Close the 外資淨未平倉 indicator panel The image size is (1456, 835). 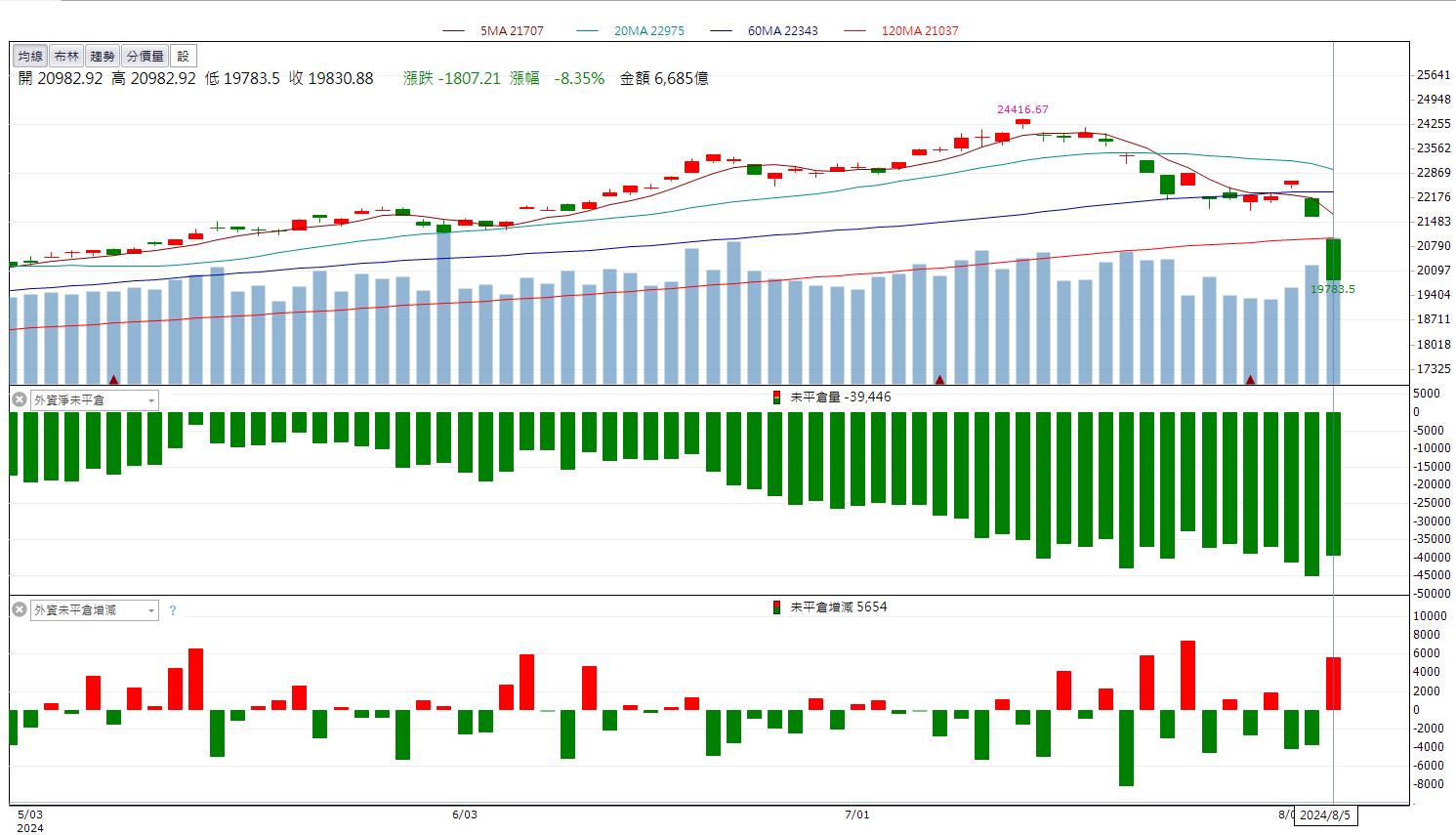click(x=20, y=399)
